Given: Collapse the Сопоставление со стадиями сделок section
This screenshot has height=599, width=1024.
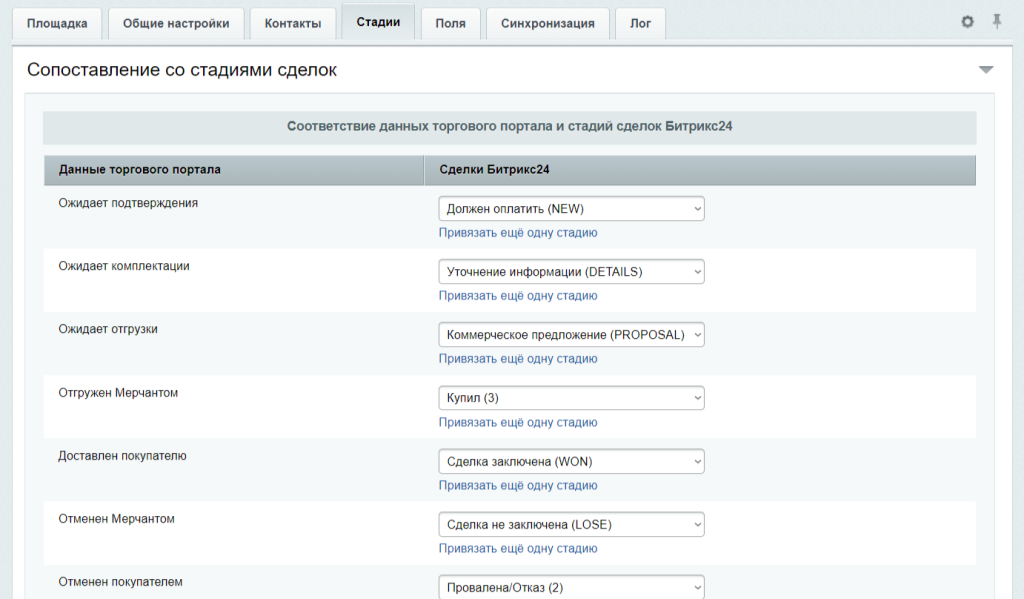Looking at the screenshot, I should click(986, 70).
